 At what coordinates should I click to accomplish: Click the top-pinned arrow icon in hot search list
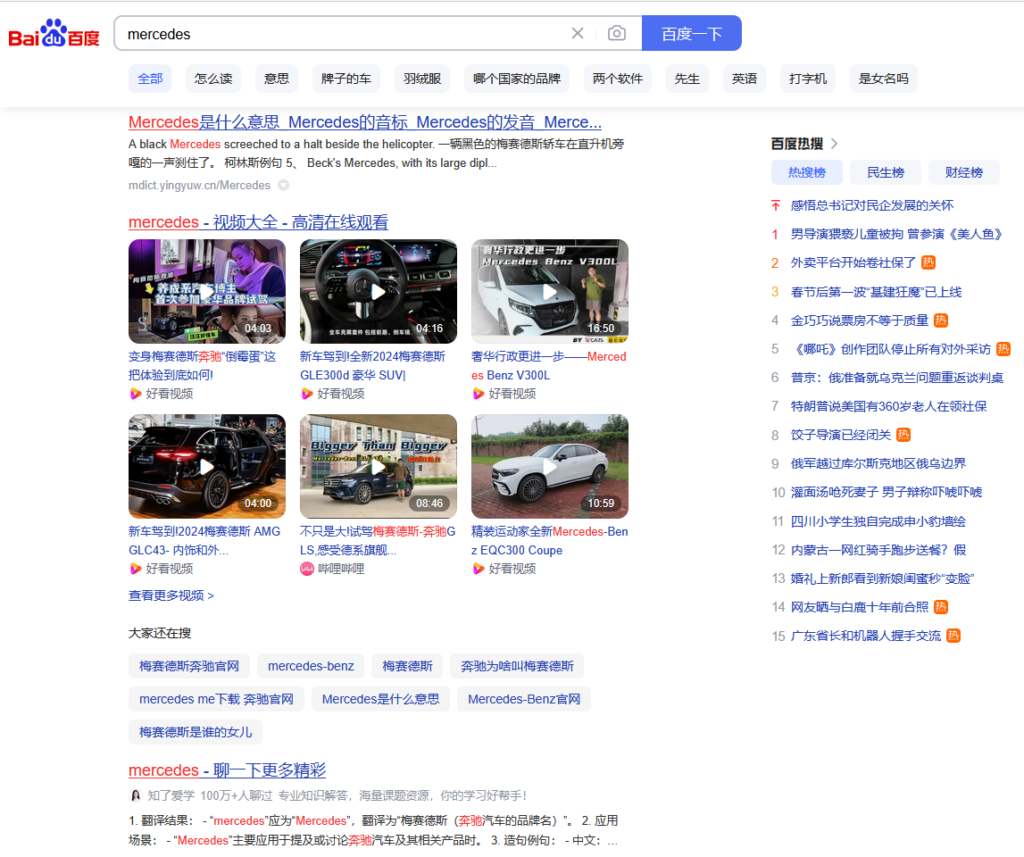coord(775,205)
